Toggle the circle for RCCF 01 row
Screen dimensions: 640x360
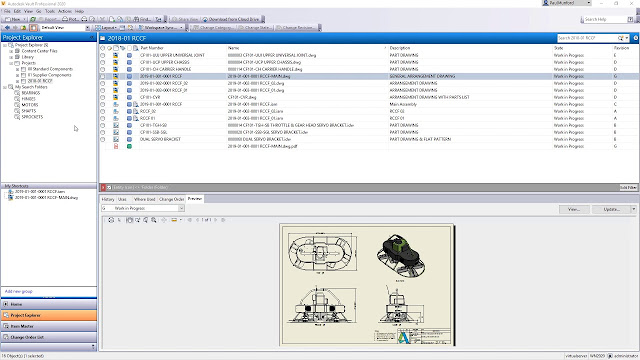(x=102, y=118)
